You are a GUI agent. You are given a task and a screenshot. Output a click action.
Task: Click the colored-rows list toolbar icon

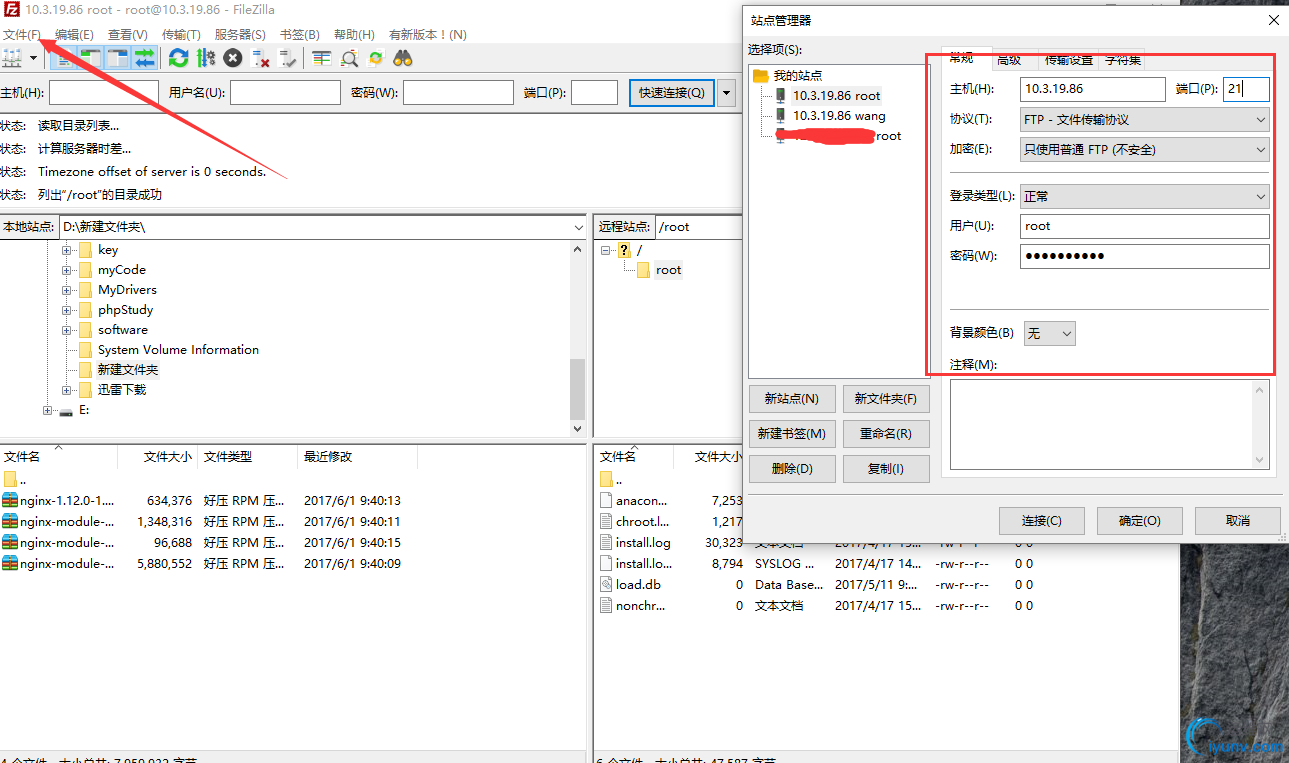tap(321, 58)
